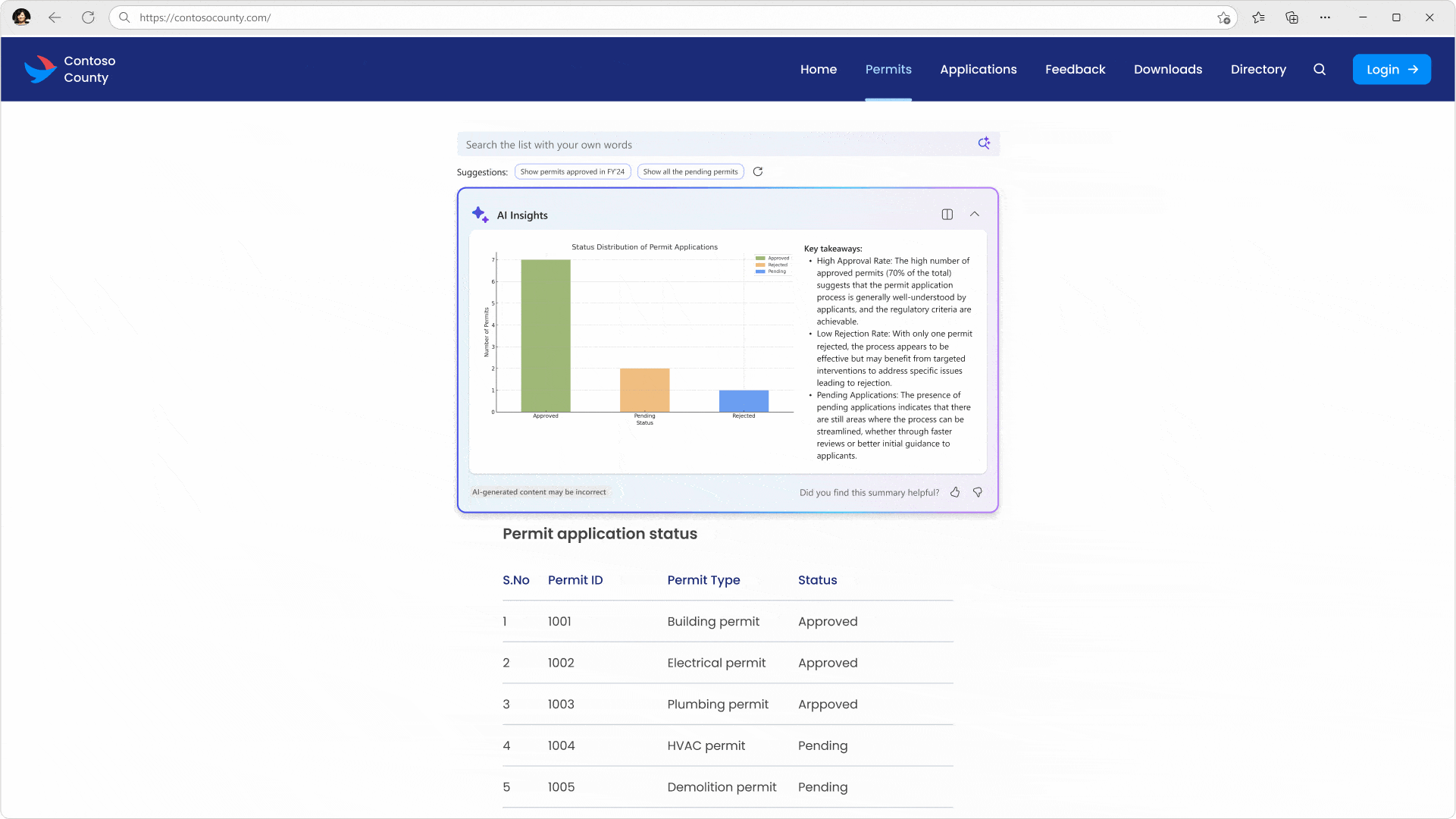Navigate to the Directory page

[x=1258, y=69]
